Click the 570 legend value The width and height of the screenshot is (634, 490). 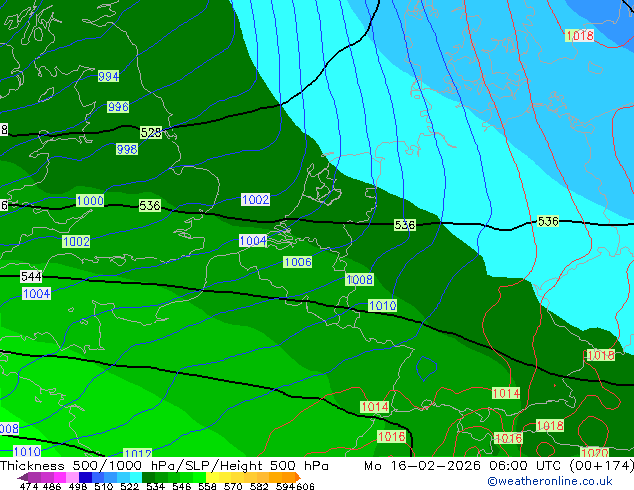pos(233,486)
